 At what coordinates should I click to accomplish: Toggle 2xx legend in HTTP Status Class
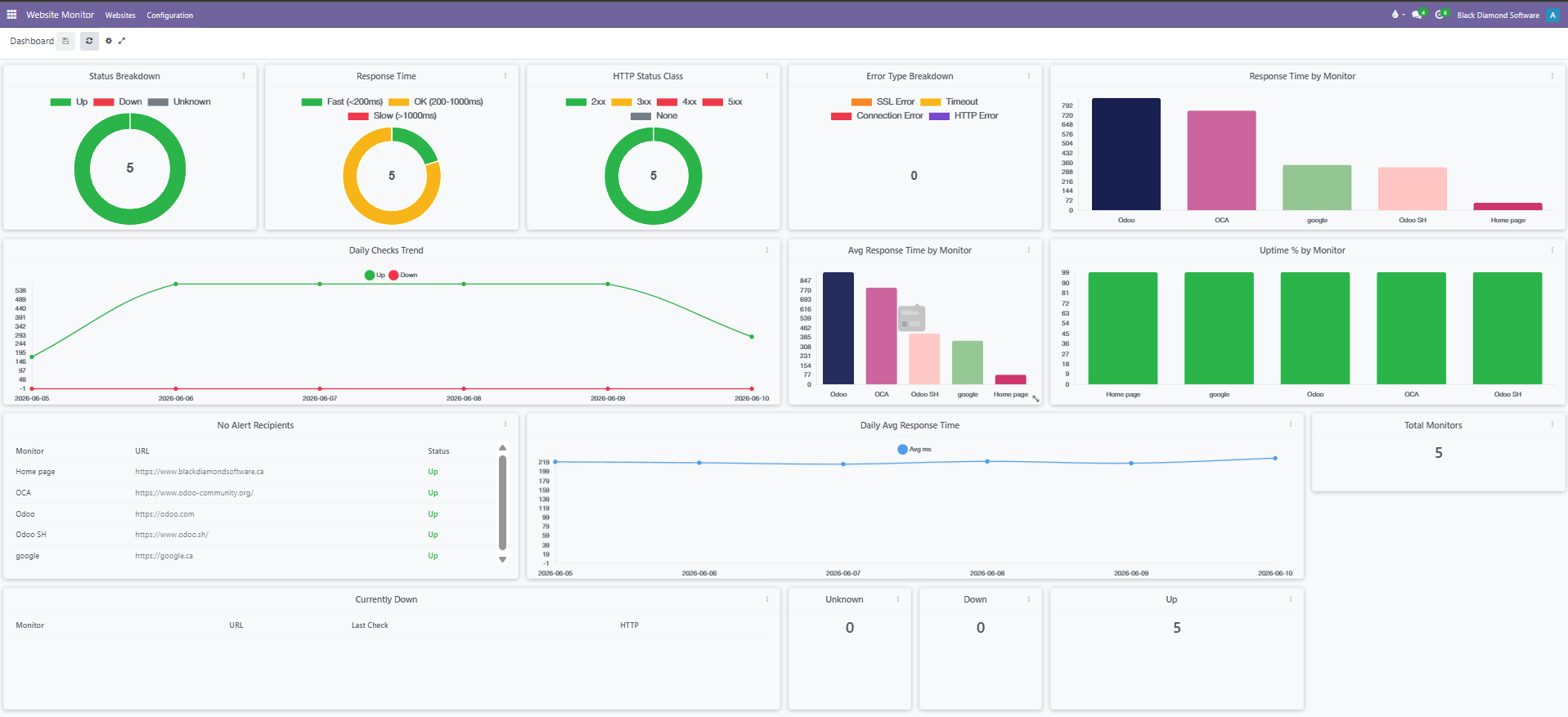point(586,102)
